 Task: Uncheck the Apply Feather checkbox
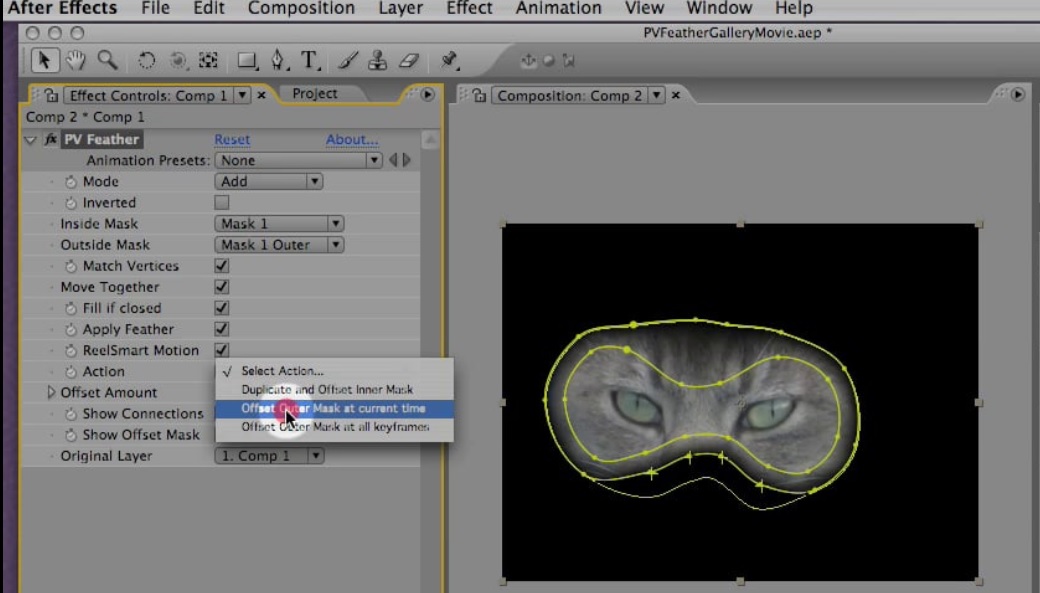[x=222, y=329]
